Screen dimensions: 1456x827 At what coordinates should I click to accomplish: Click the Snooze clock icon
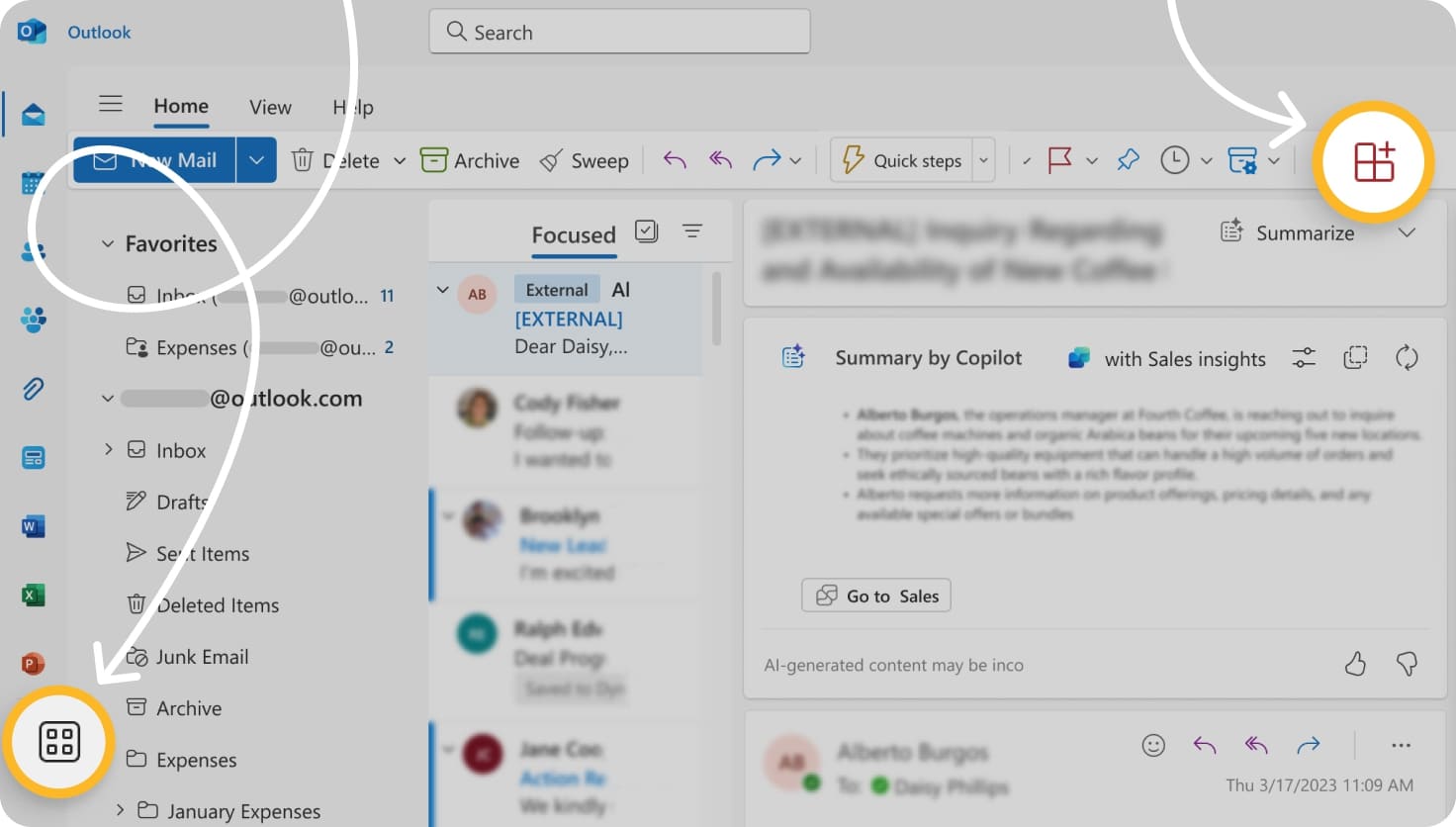point(1174,160)
